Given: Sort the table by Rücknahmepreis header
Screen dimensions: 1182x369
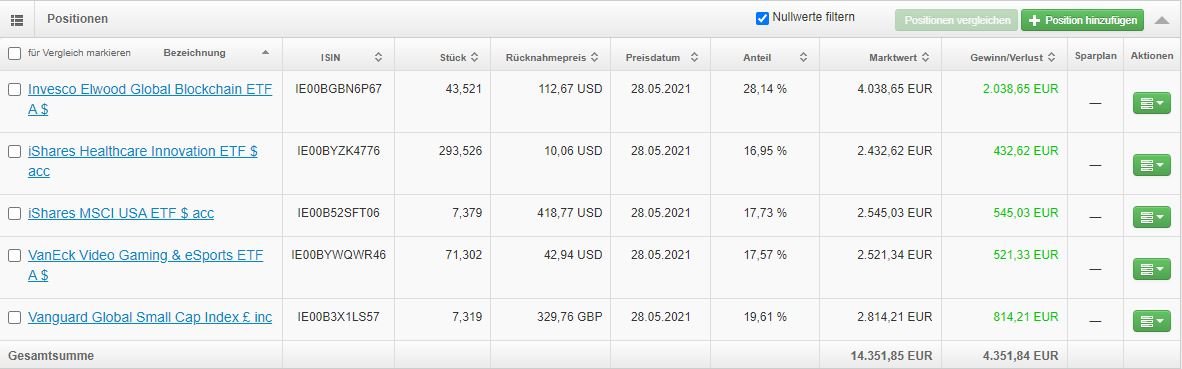Looking at the screenshot, I should click(x=552, y=57).
